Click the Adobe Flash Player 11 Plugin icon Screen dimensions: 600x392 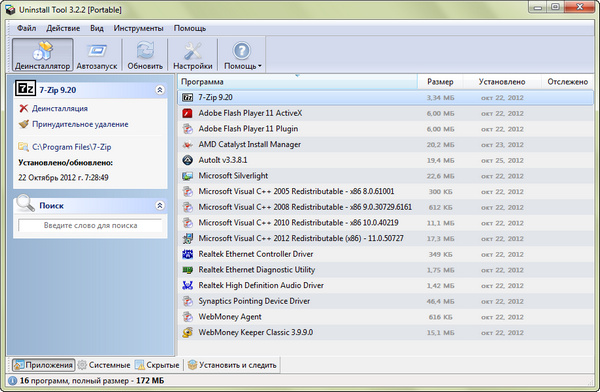coord(188,129)
